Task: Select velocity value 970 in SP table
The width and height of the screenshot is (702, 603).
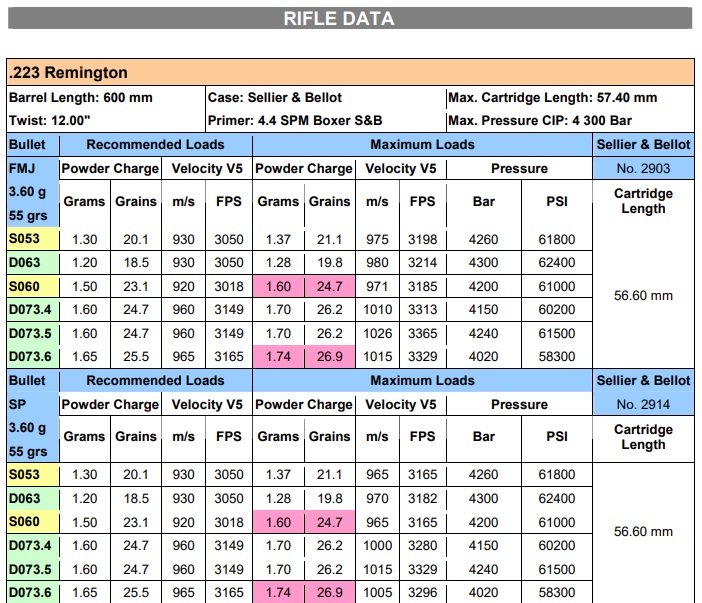Action: click(377, 499)
